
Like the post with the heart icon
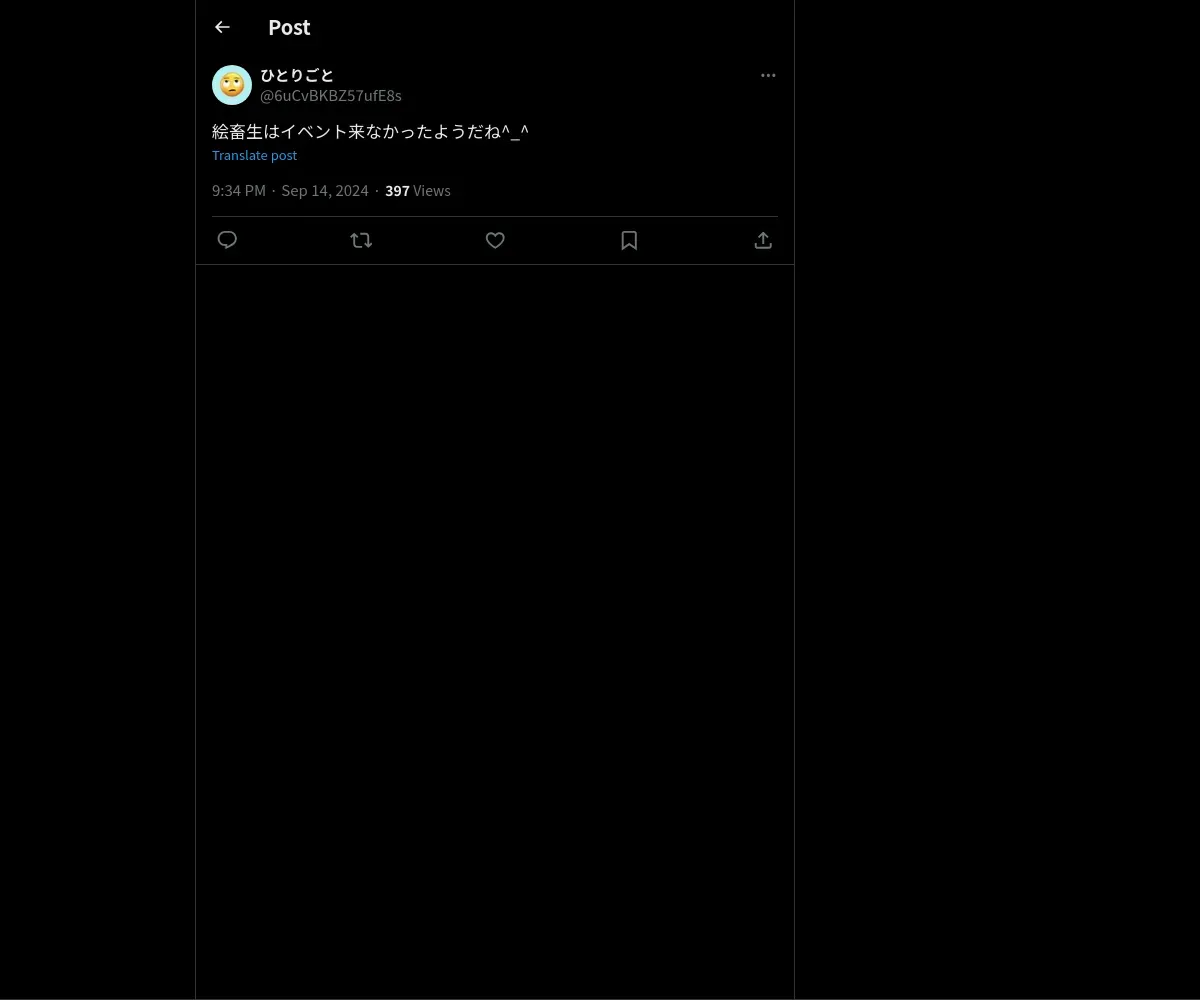tap(495, 240)
